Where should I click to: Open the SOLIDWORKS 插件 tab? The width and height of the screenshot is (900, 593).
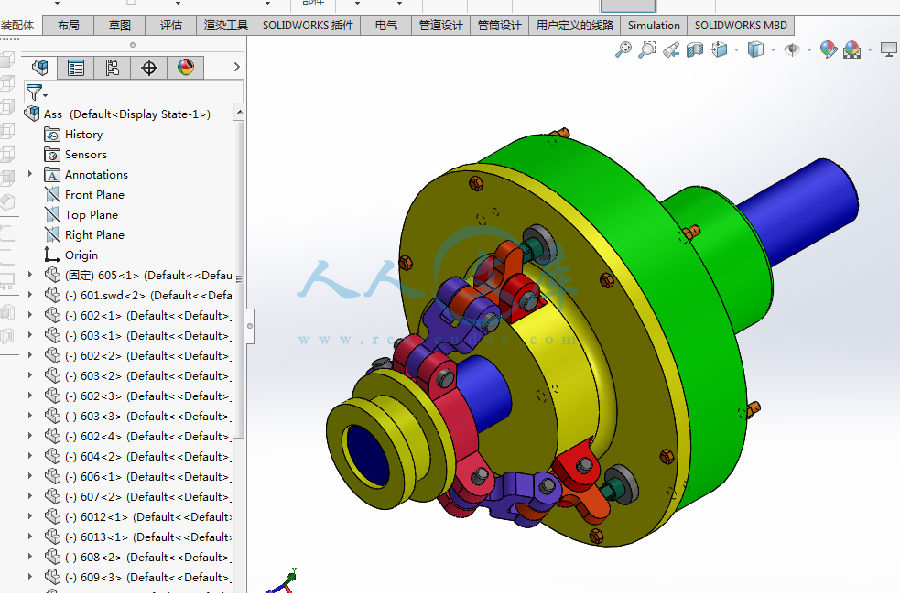coord(308,25)
